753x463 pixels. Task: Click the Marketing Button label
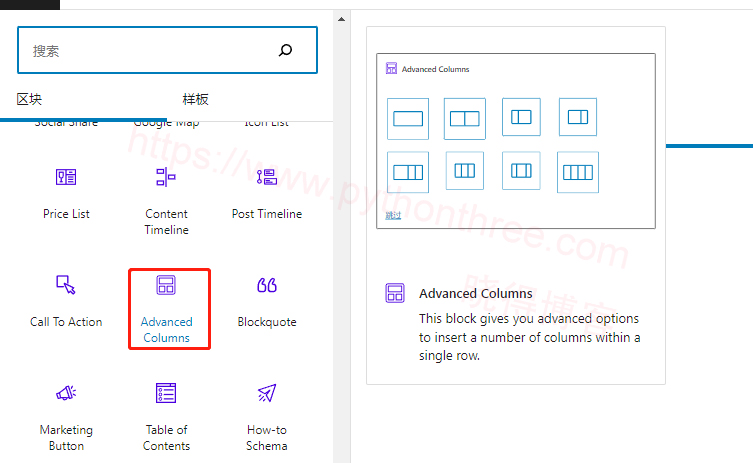(66, 438)
